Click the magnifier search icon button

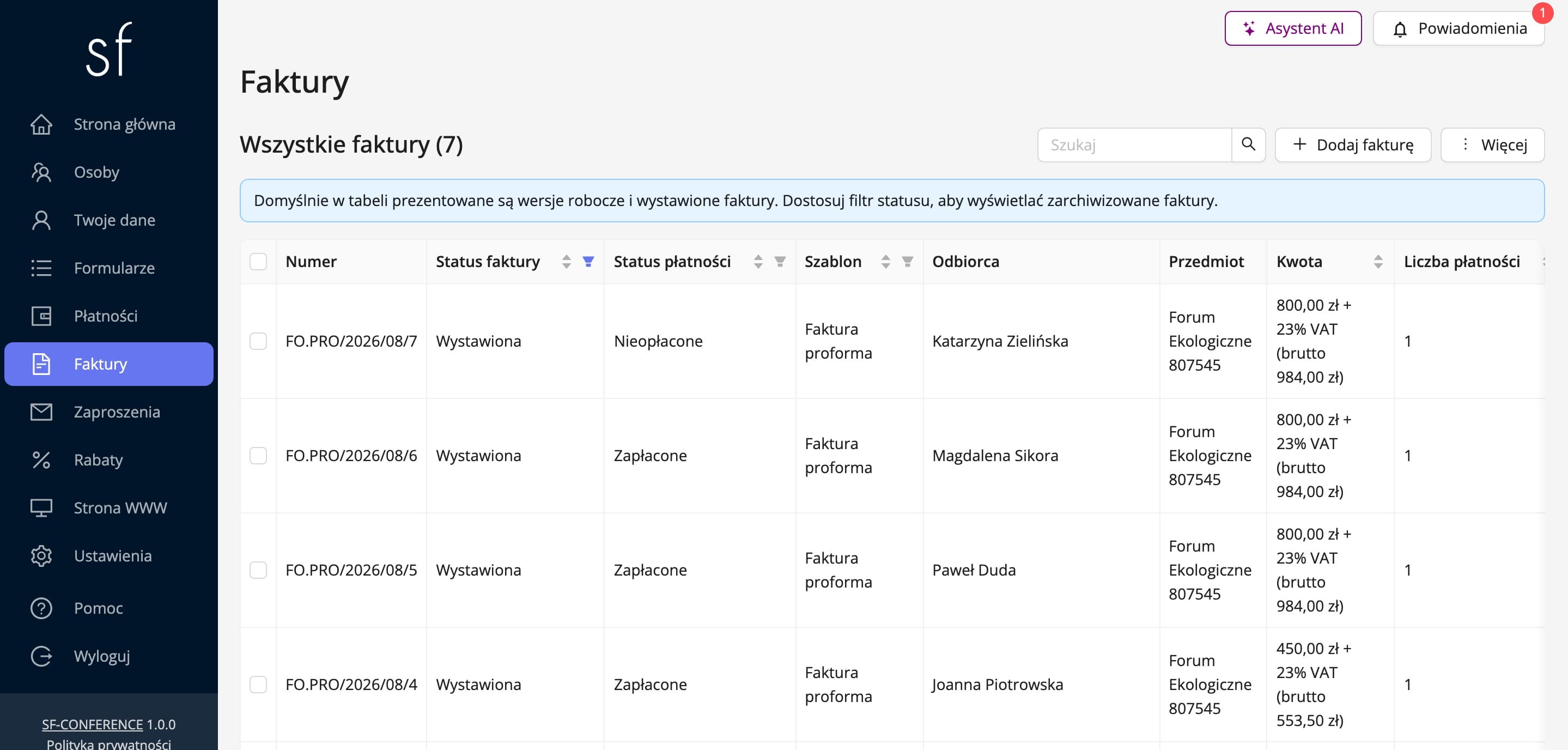(1248, 145)
